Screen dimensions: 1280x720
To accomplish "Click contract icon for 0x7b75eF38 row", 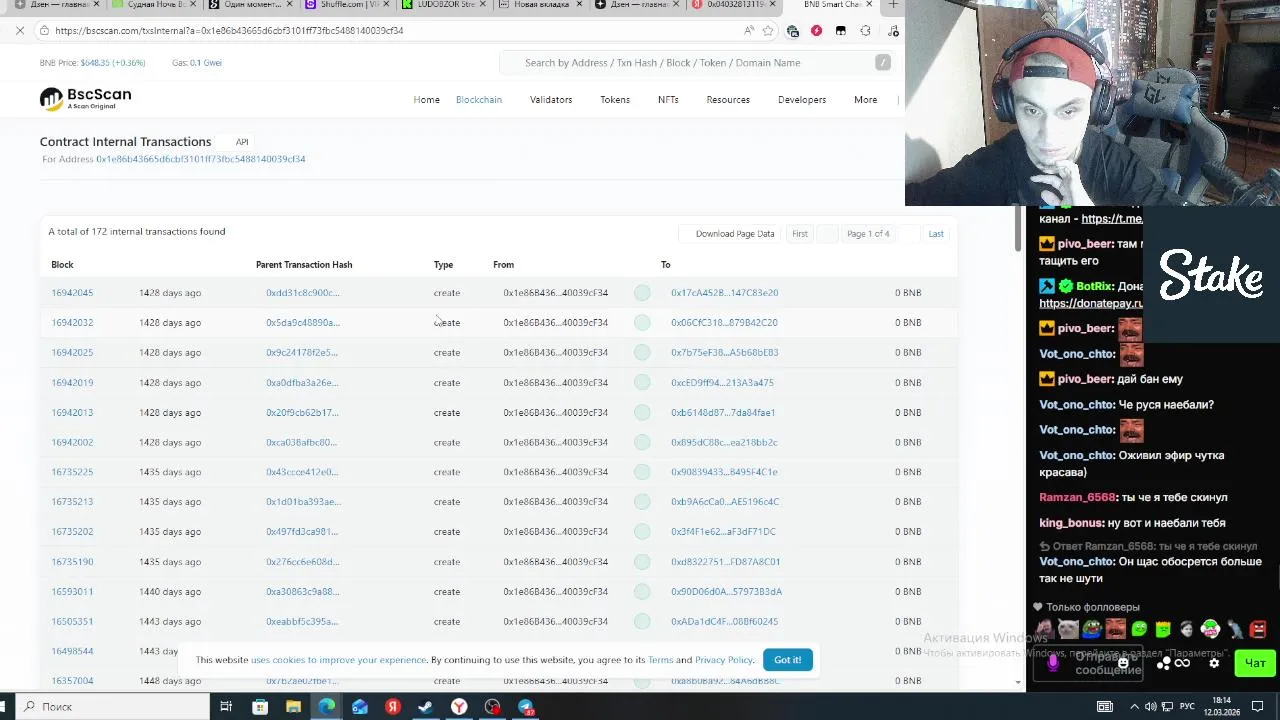I will 642,353.
